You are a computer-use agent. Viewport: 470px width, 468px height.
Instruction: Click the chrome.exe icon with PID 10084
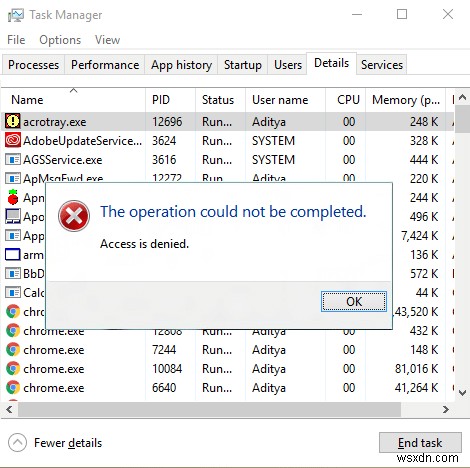[13, 368]
